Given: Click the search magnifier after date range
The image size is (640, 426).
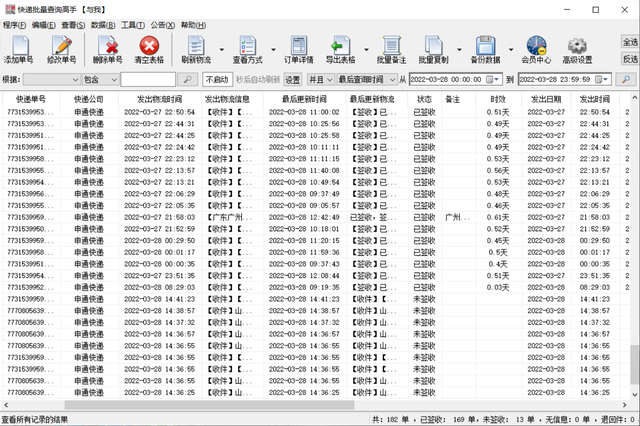Looking at the screenshot, I should [x=626, y=79].
